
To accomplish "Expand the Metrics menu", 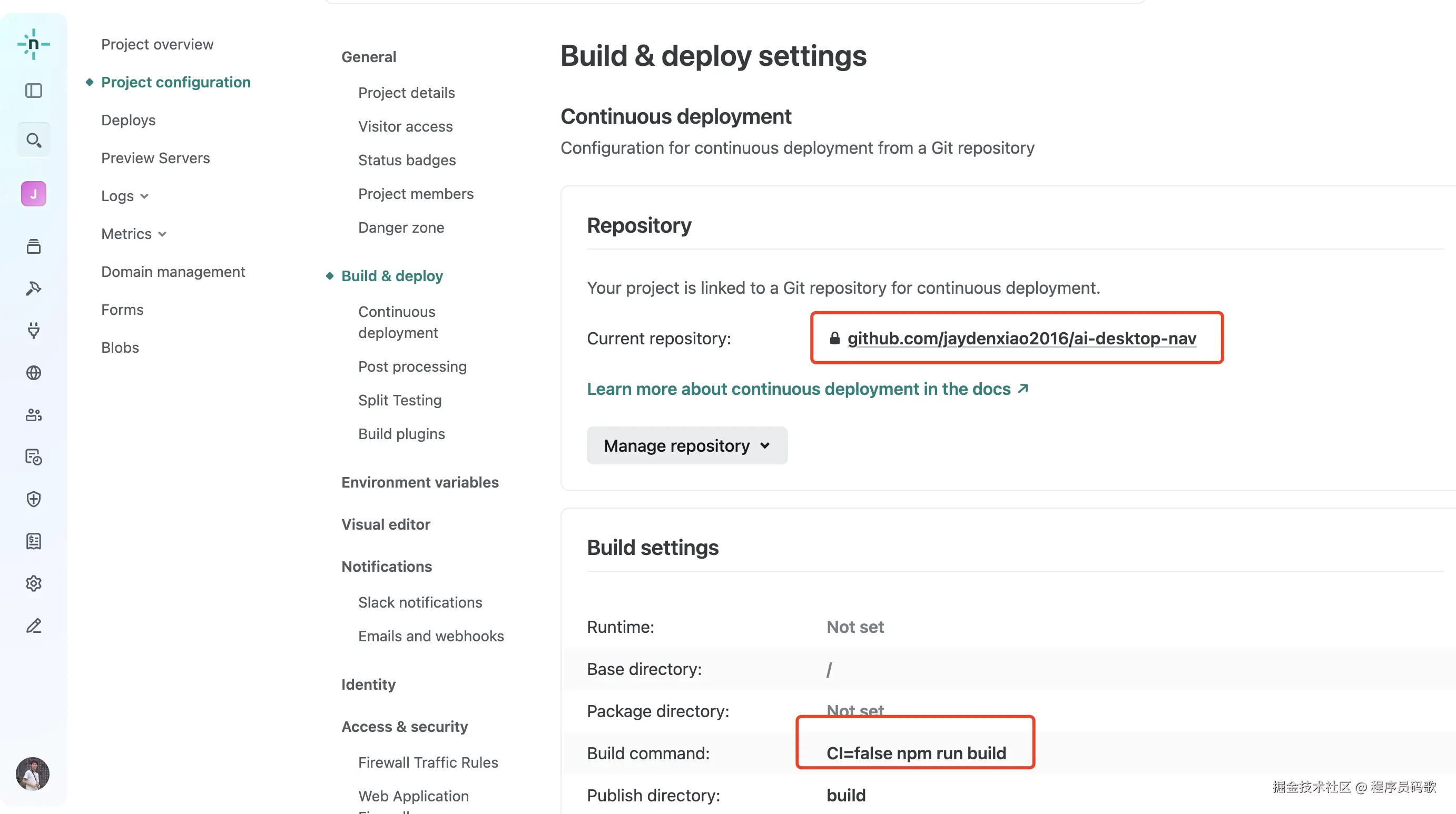I will point(133,234).
